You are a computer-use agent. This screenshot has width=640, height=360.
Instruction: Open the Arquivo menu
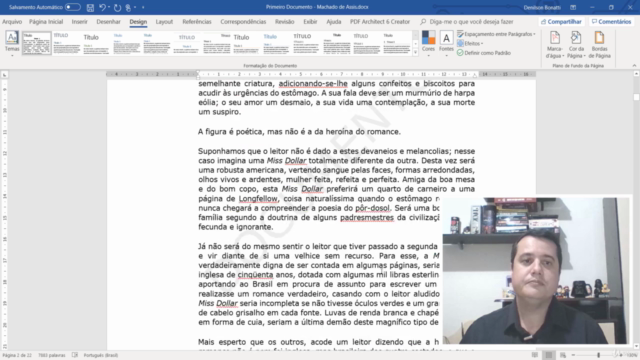12,22
